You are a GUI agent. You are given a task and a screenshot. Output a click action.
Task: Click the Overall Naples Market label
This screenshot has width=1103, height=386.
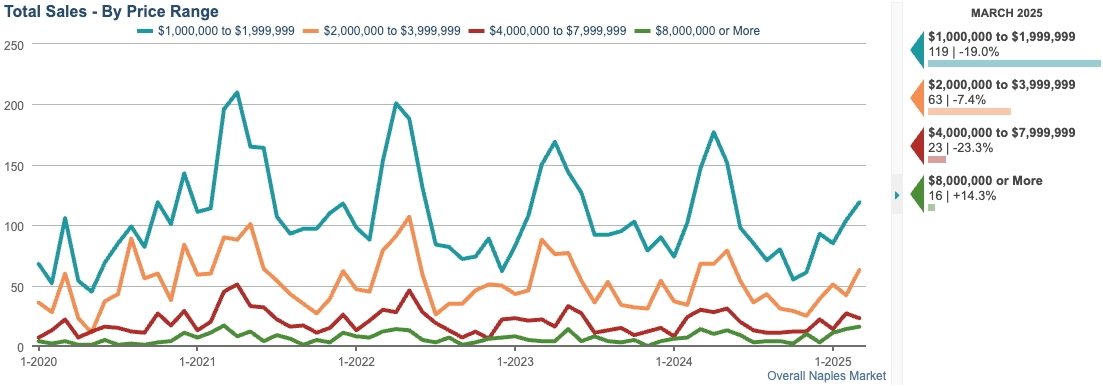pos(827,376)
